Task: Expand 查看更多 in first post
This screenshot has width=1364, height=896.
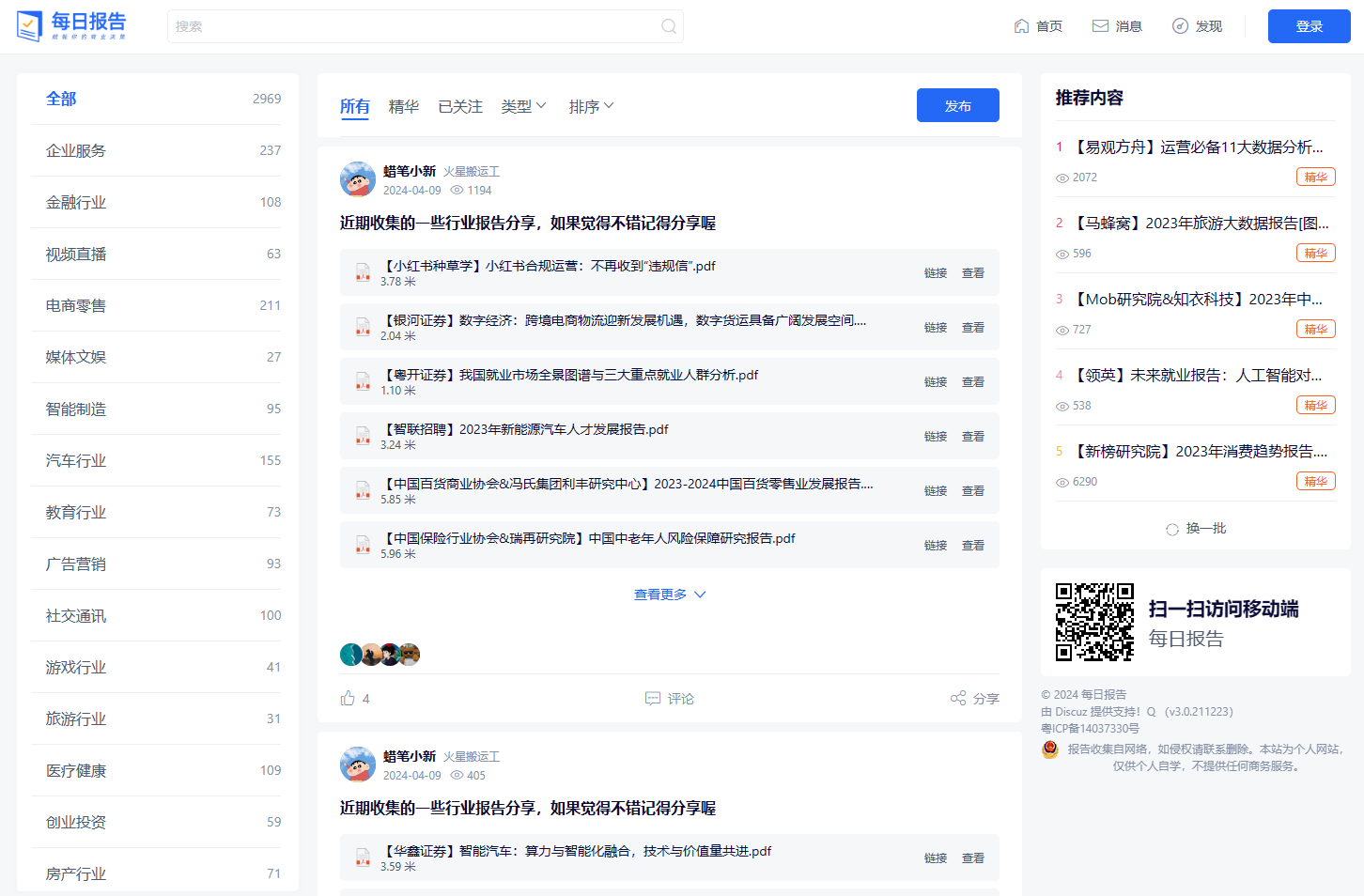Action: [670, 595]
